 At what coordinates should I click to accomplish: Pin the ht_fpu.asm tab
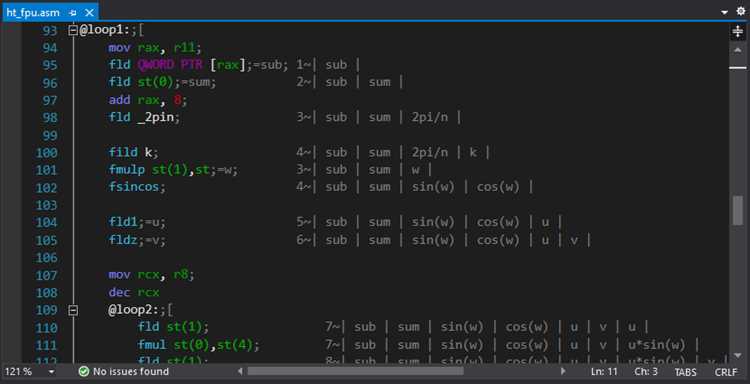pyautogui.click(x=73, y=12)
